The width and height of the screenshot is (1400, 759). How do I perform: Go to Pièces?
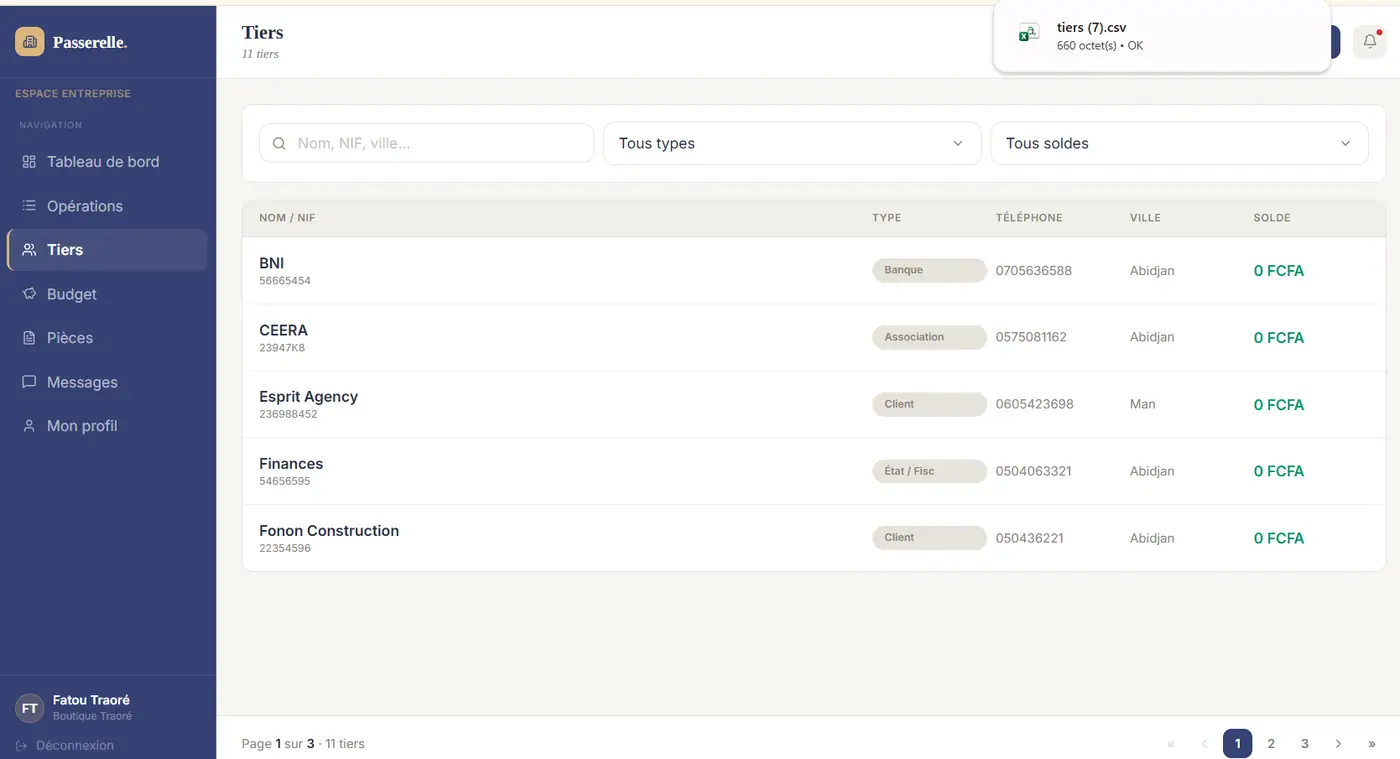[107, 338]
